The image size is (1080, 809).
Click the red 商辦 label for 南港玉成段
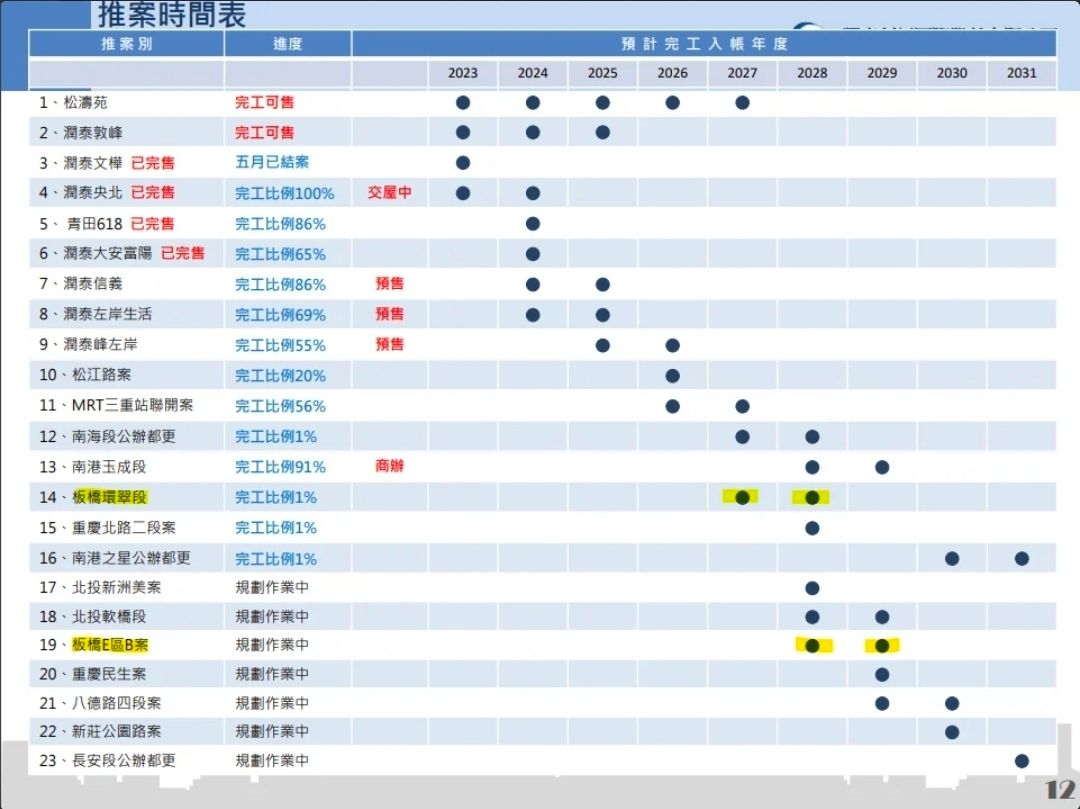click(389, 466)
